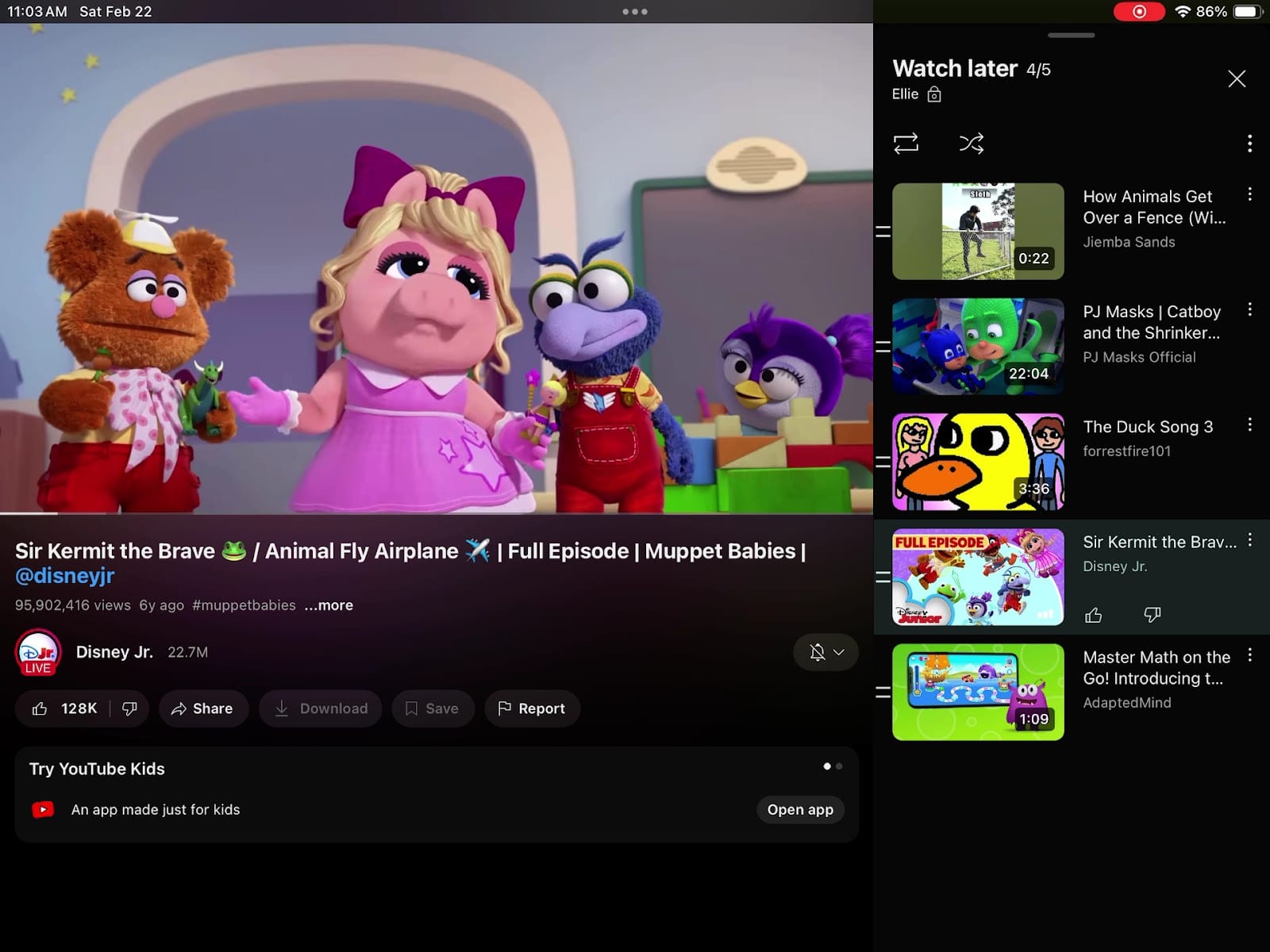Open the Disney Jr. channel name
The height and width of the screenshot is (952, 1270).
coord(114,652)
